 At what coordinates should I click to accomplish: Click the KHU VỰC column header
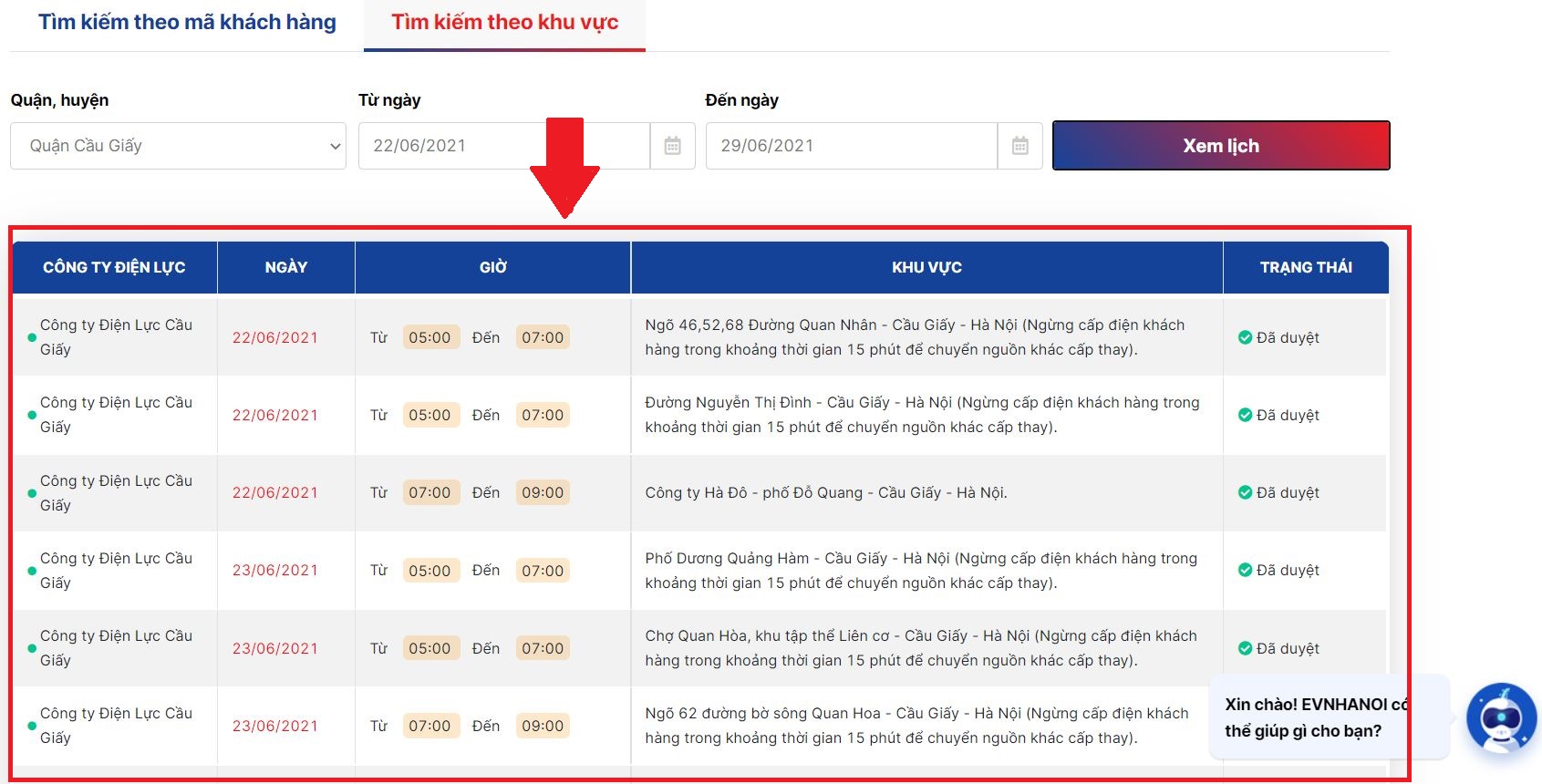coord(926,267)
